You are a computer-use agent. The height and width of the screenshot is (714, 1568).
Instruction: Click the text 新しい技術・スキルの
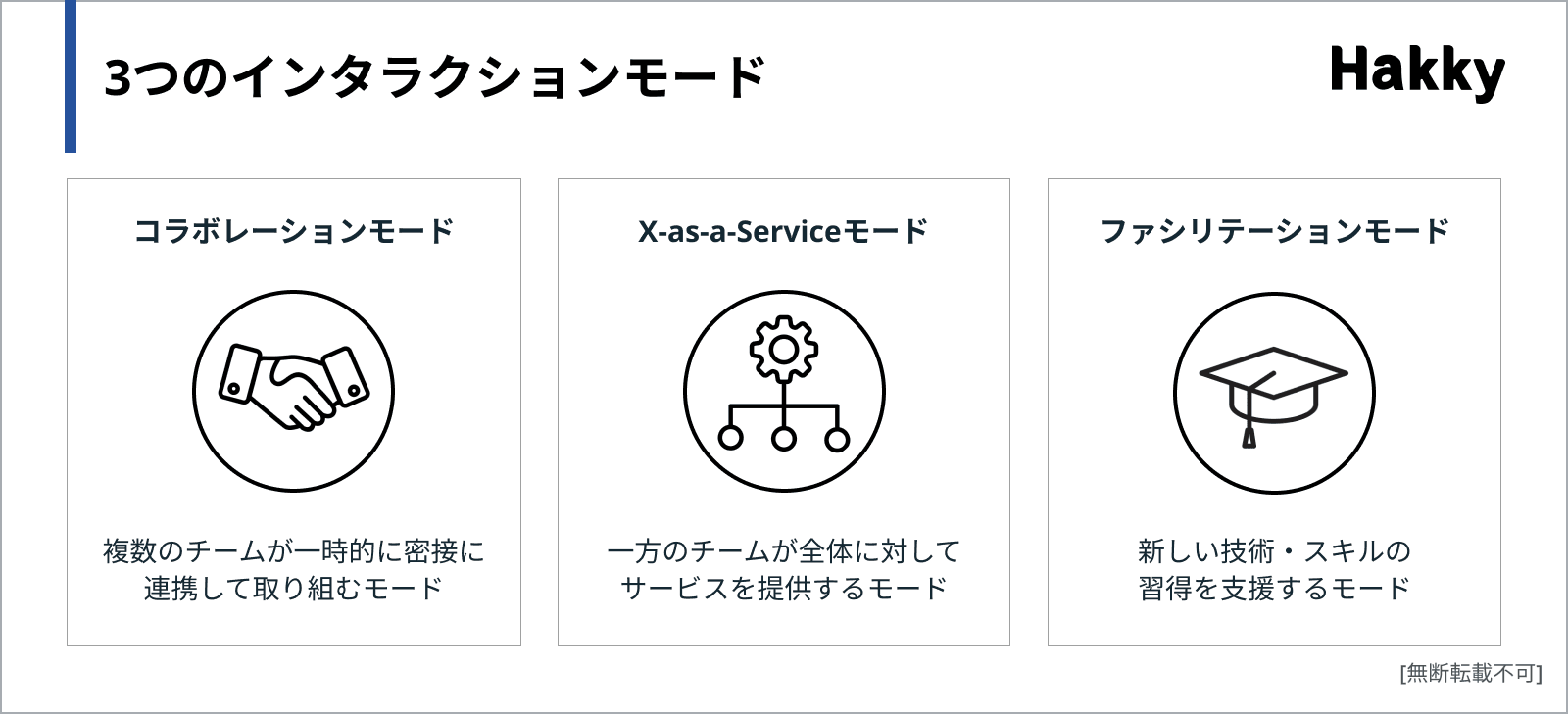pos(1274,551)
